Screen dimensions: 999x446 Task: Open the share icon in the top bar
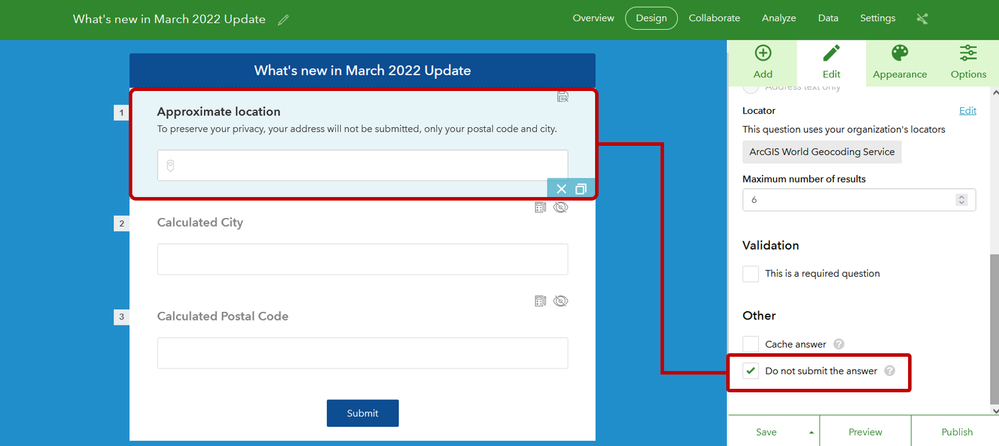tap(922, 18)
